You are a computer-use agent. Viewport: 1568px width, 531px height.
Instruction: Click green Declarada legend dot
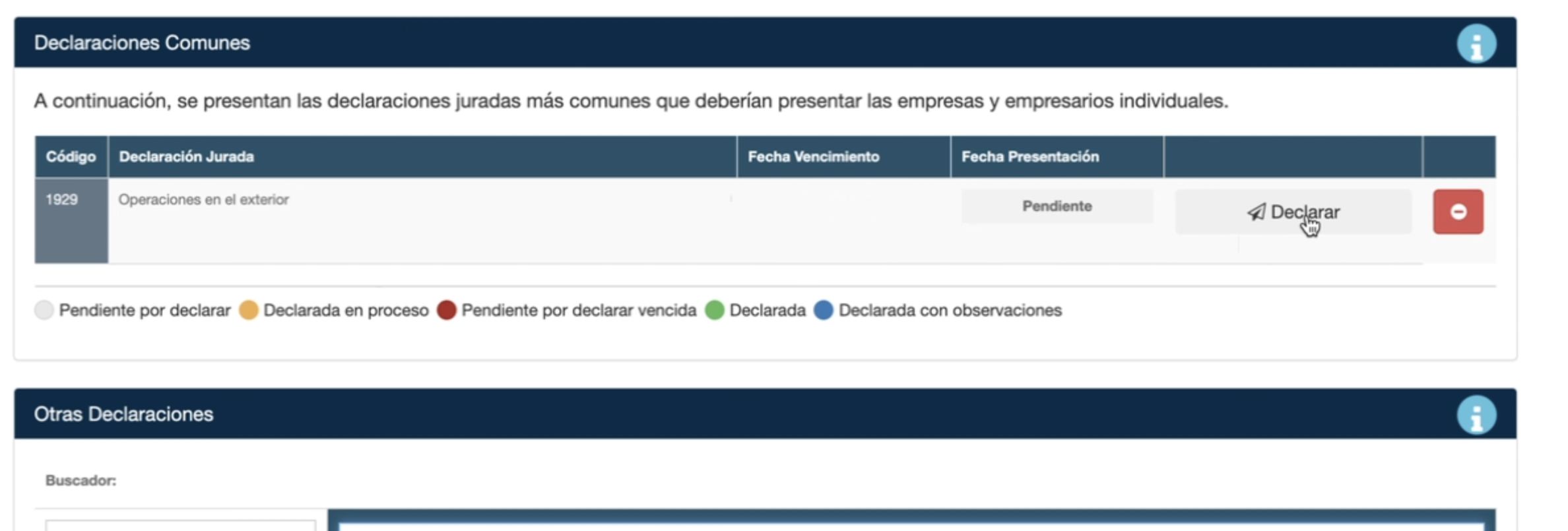click(715, 310)
